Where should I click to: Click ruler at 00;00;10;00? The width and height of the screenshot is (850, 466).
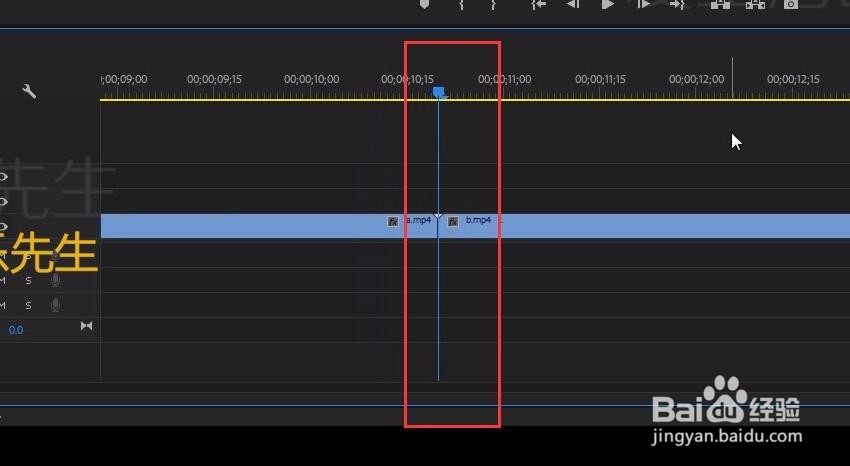(311, 80)
